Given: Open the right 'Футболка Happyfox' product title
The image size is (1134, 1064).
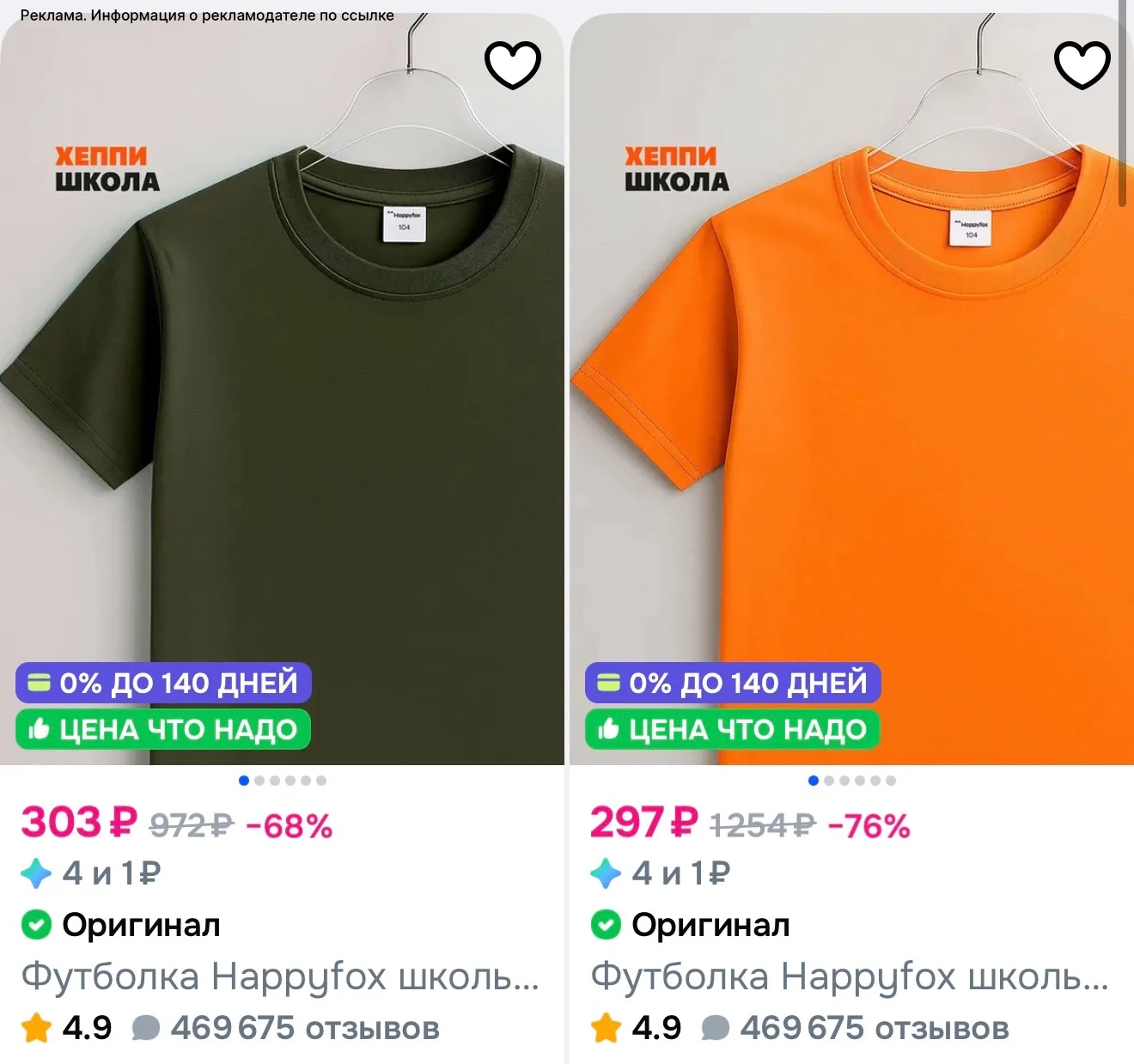Looking at the screenshot, I should (x=850, y=976).
